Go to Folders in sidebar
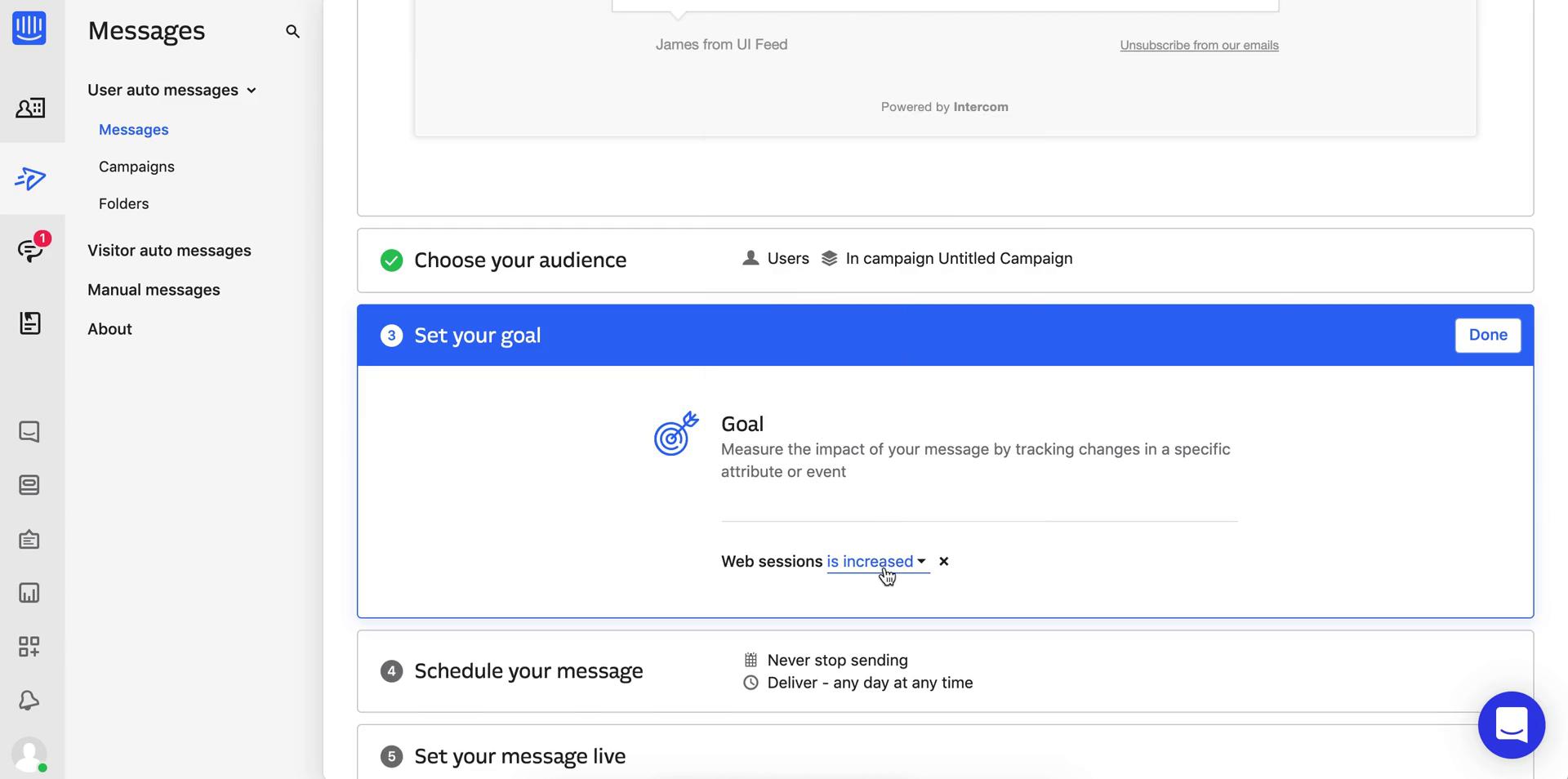The width and height of the screenshot is (1568, 779). click(123, 203)
